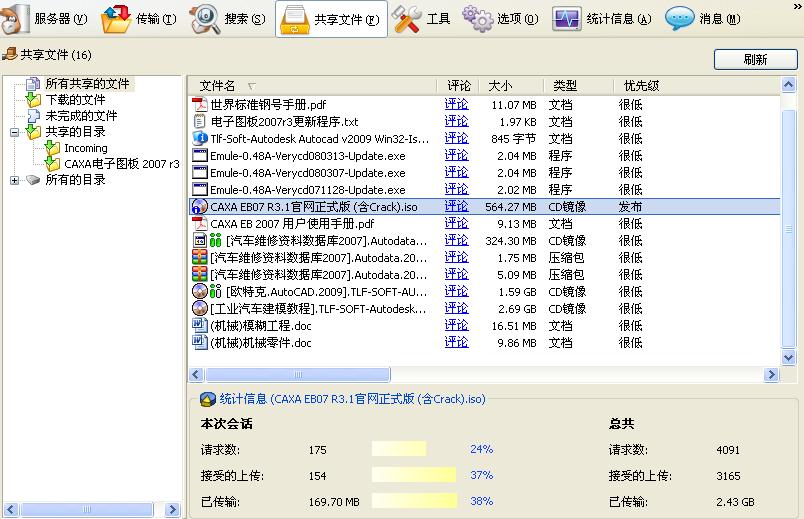Click archive icon of 1.75 MB Autodata file
804x519 pixels.
[199, 257]
